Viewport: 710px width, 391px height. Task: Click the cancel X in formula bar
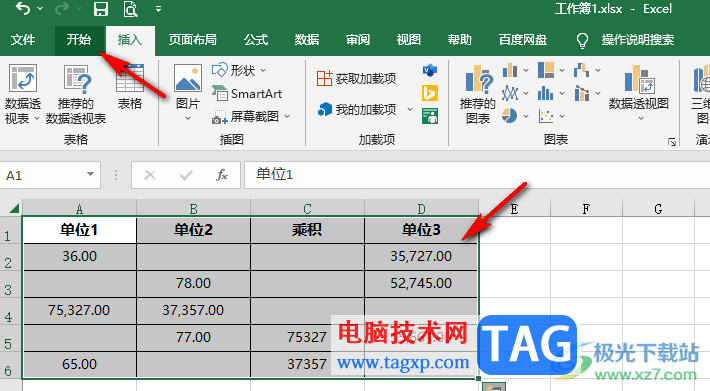150,175
